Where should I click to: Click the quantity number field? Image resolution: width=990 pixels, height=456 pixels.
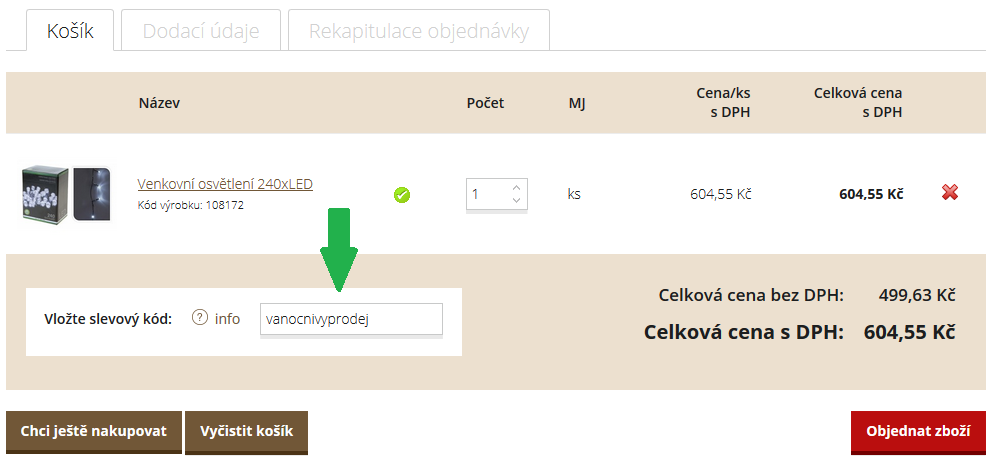[488, 194]
